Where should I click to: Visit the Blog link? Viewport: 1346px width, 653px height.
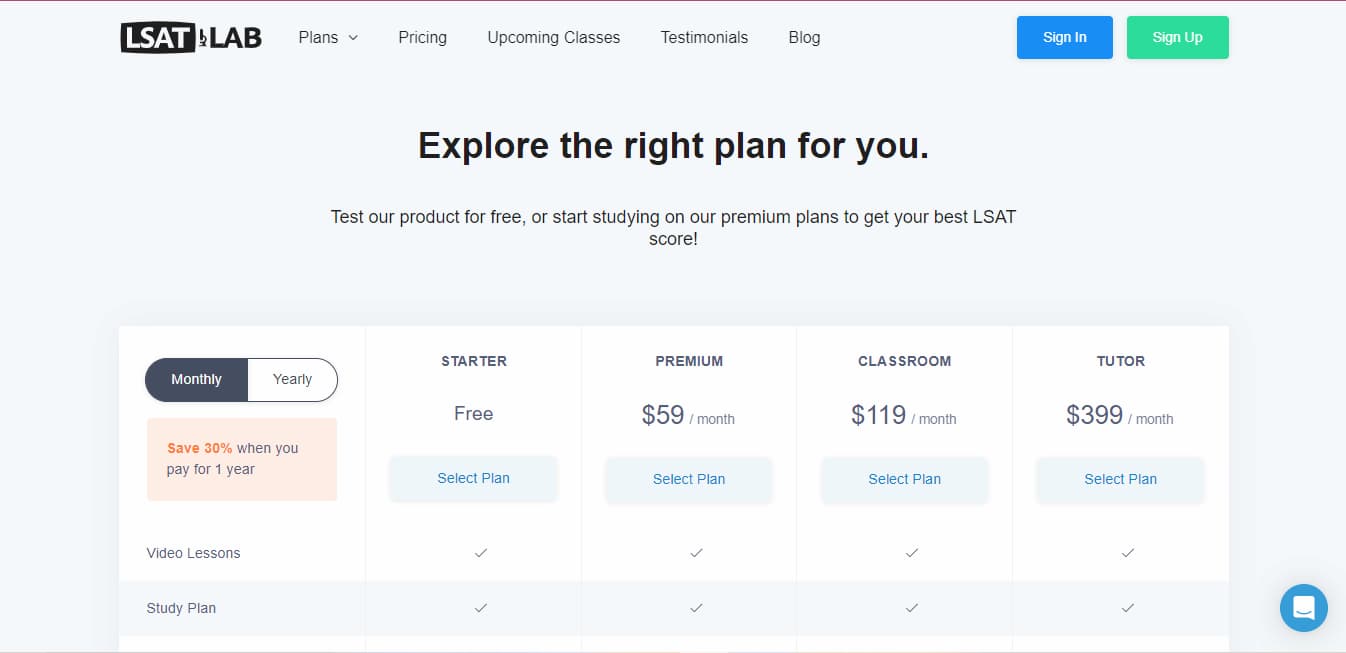click(804, 37)
